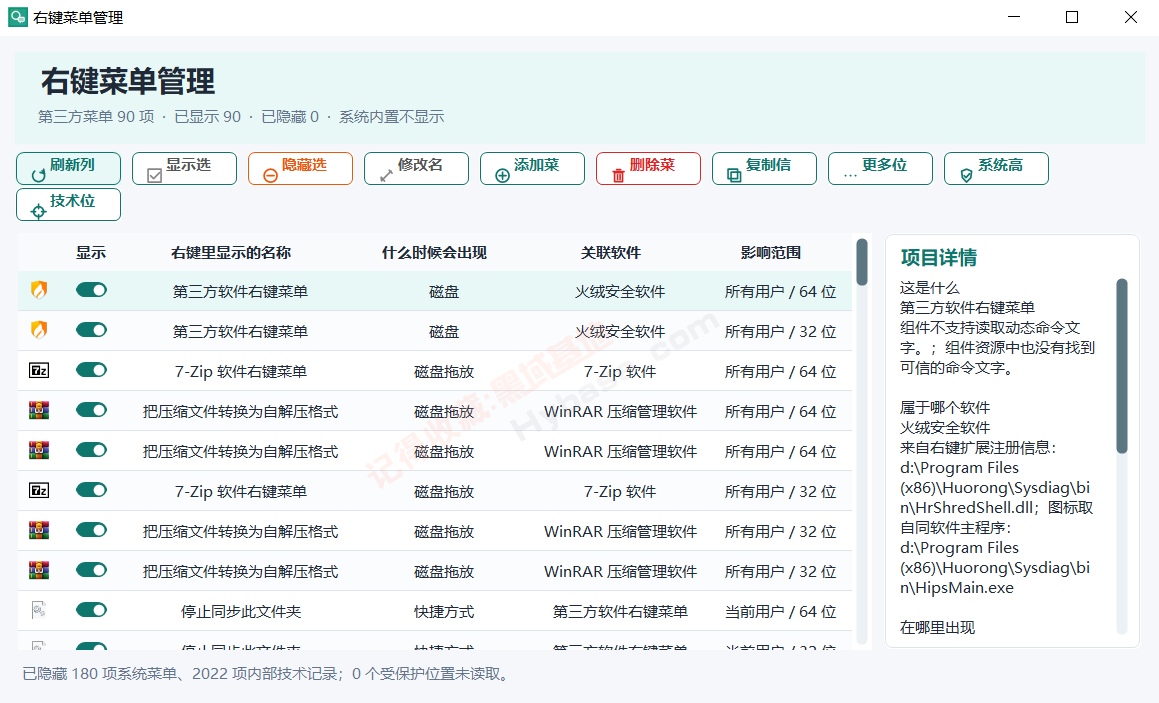Toggle display switch for 火绒安全软件 32 位 row

[x=92, y=330]
